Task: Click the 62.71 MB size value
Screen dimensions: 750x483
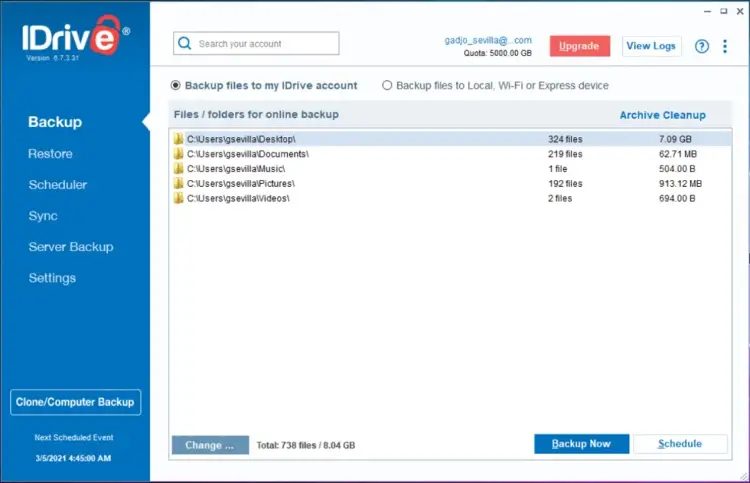Action: click(677, 154)
